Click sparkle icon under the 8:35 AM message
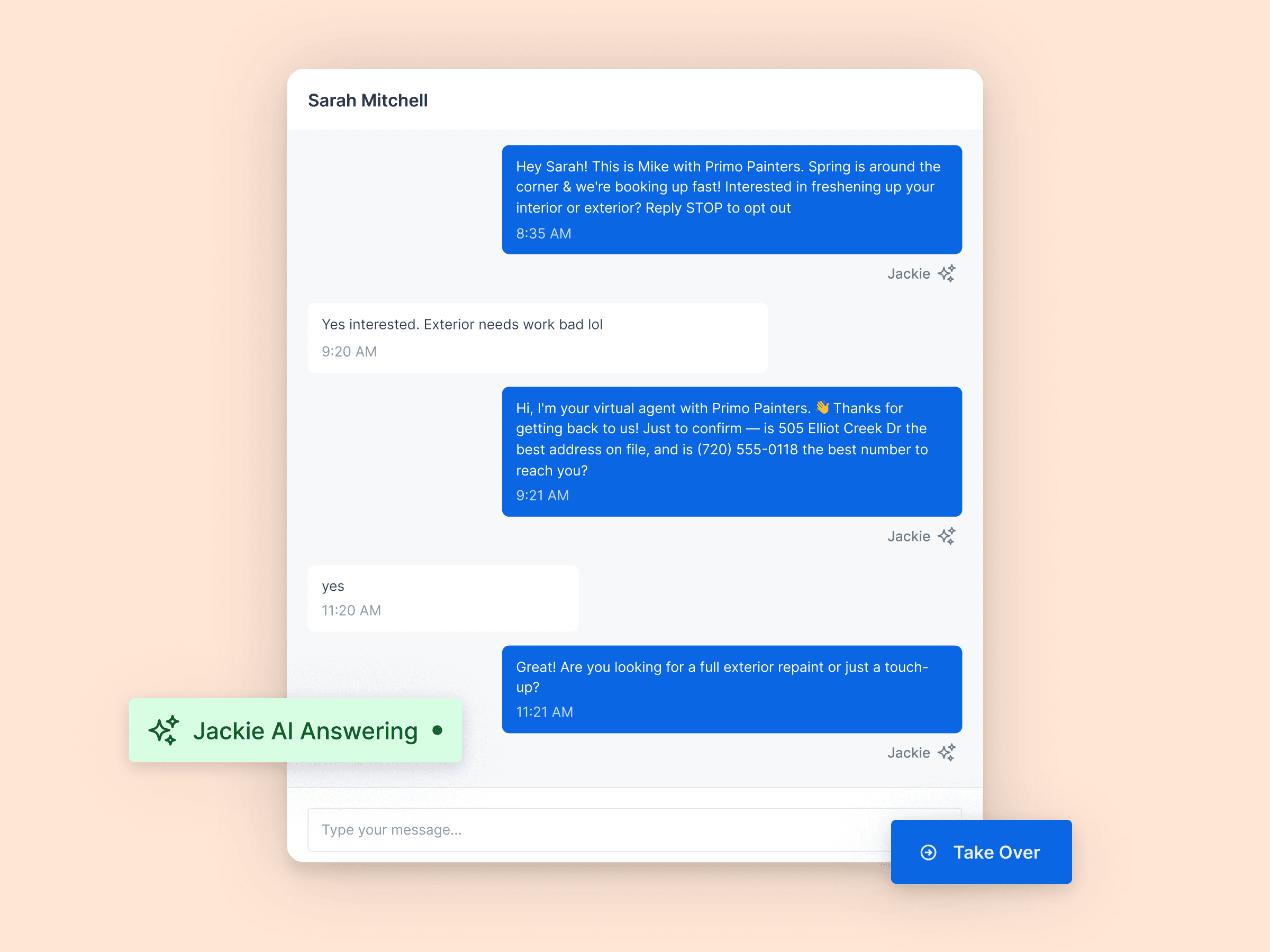This screenshot has height=952, width=1270. 946,274
